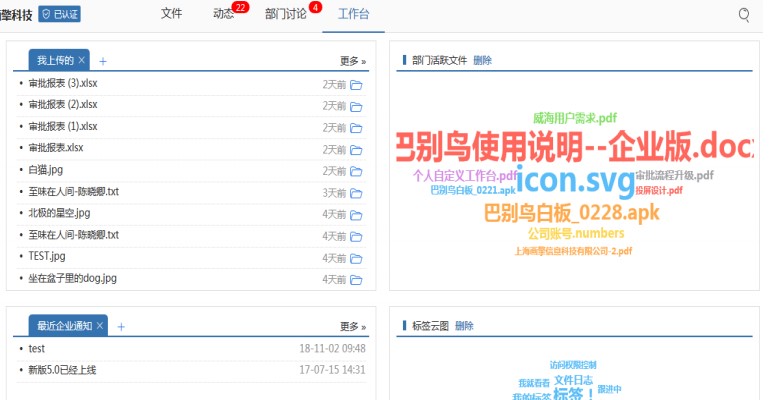Image resolution: width=769 pixels, height=400 pixels.
Task: Open file 审批报表.xlsx
Action: coord(56,148)
